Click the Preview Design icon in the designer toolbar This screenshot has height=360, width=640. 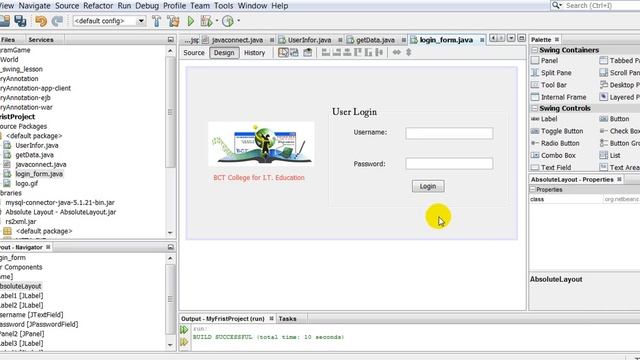click(308, 52)
